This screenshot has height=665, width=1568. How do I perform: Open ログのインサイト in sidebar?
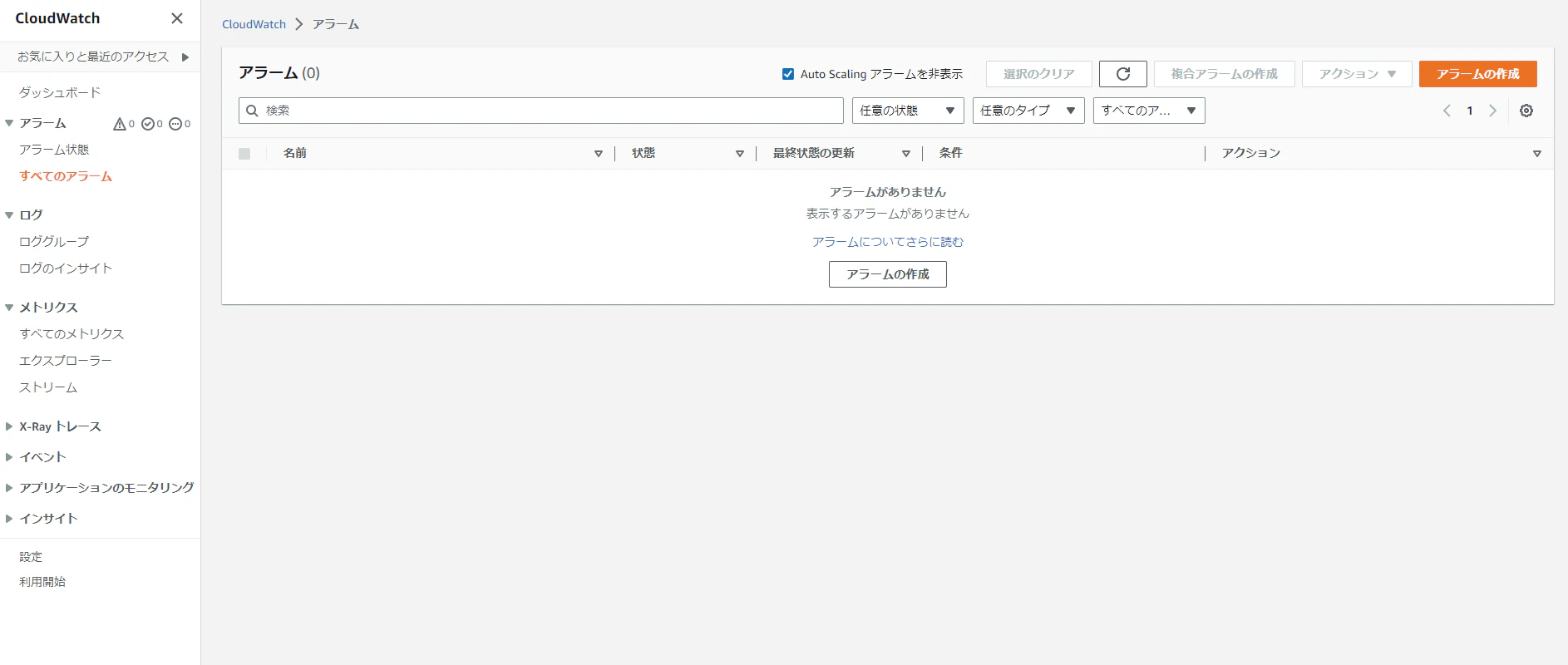[x=66, y=268]
